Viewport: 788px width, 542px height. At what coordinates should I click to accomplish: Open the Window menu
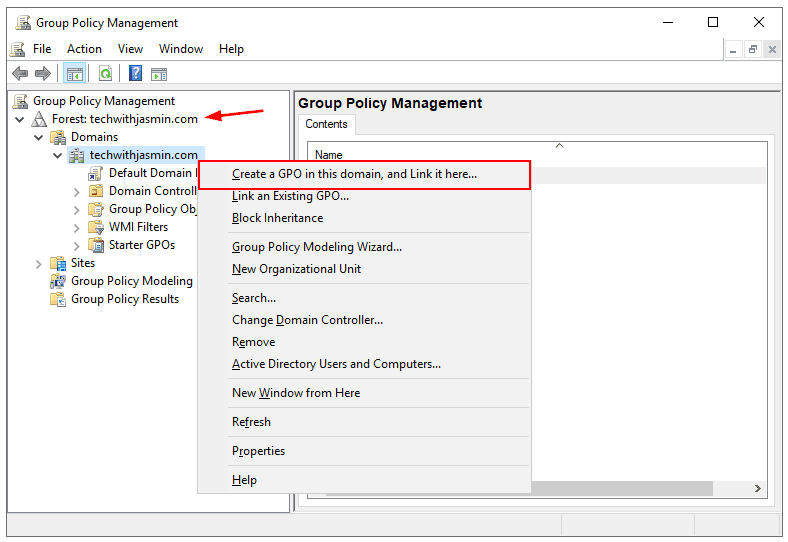[x=181, y=49]
